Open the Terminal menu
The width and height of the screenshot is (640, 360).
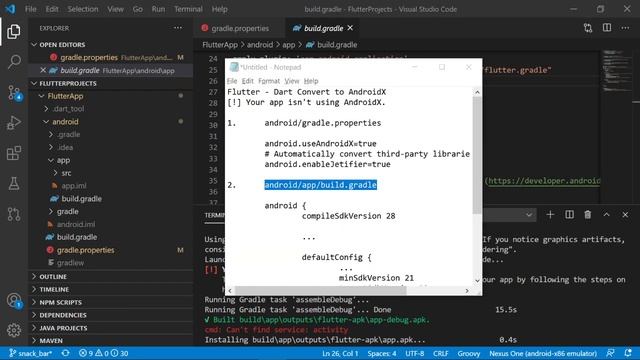(188, 9)
